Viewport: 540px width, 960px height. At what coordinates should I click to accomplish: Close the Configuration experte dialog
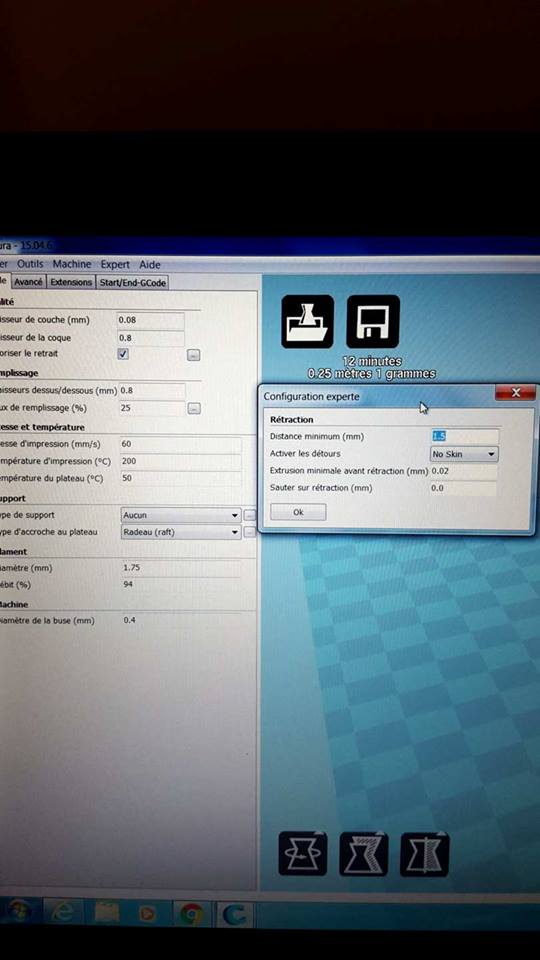515,392
